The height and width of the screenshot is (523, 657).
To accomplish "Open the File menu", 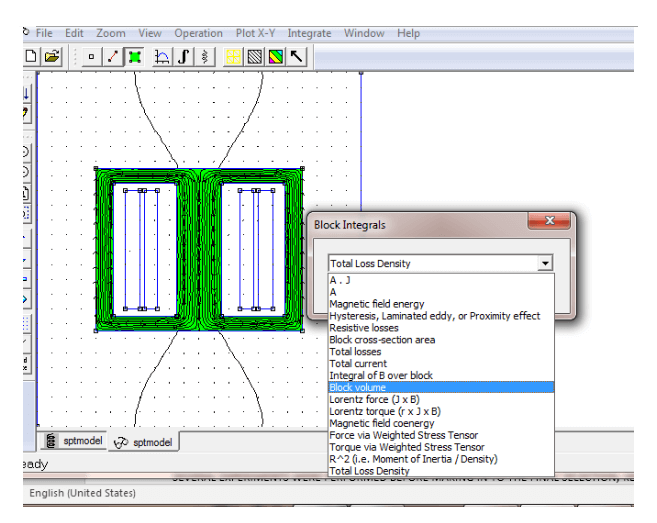I will click(44, 33).
